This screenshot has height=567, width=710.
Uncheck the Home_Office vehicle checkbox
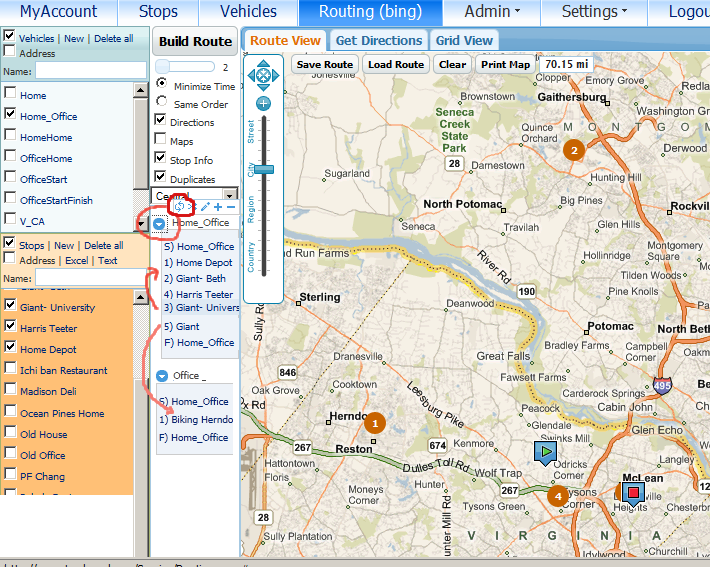tap(10, 114)
